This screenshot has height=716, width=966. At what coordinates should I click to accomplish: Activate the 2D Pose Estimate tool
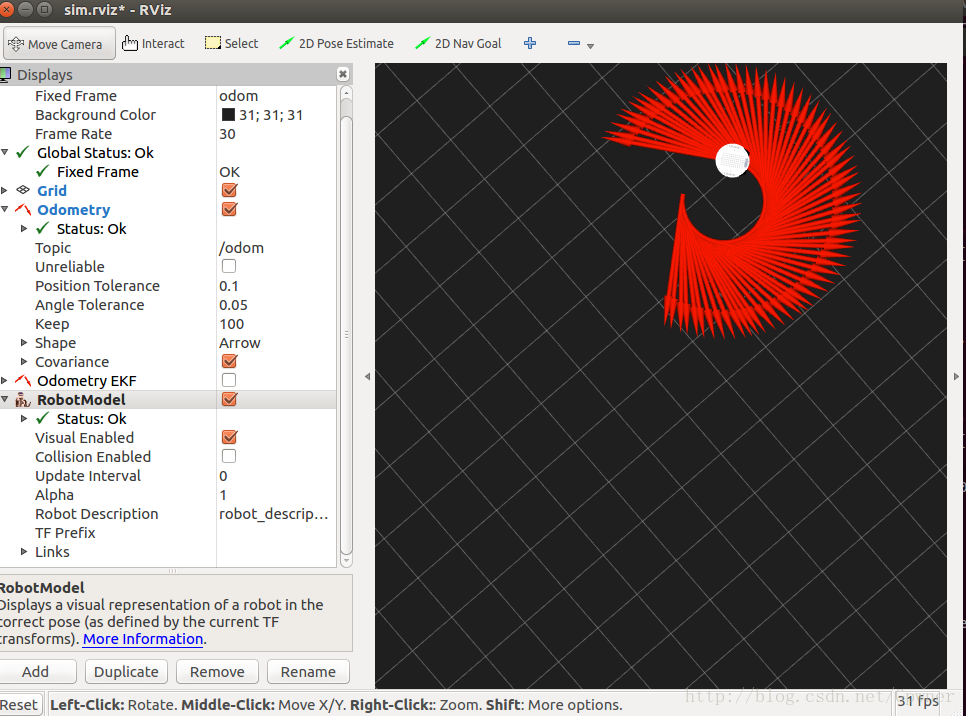(x=336, y=43)
